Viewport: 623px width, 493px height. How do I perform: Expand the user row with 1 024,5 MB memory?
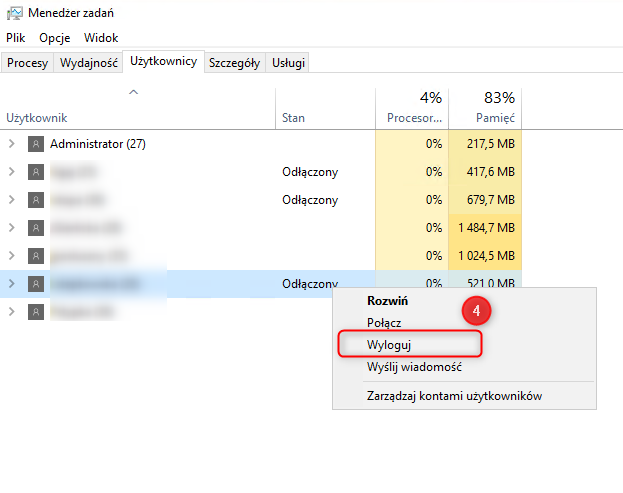tap(12, 255)
